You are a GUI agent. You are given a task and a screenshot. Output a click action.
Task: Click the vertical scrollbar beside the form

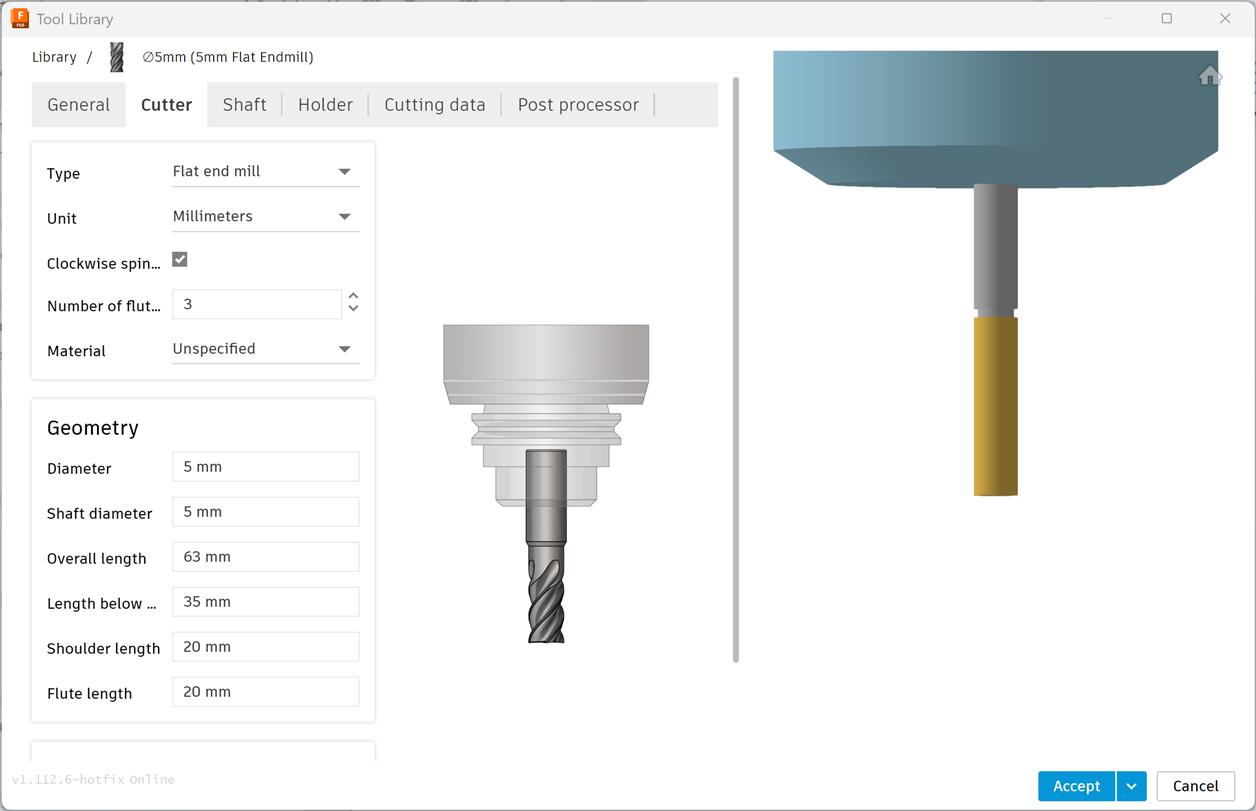tap(736, 400)
